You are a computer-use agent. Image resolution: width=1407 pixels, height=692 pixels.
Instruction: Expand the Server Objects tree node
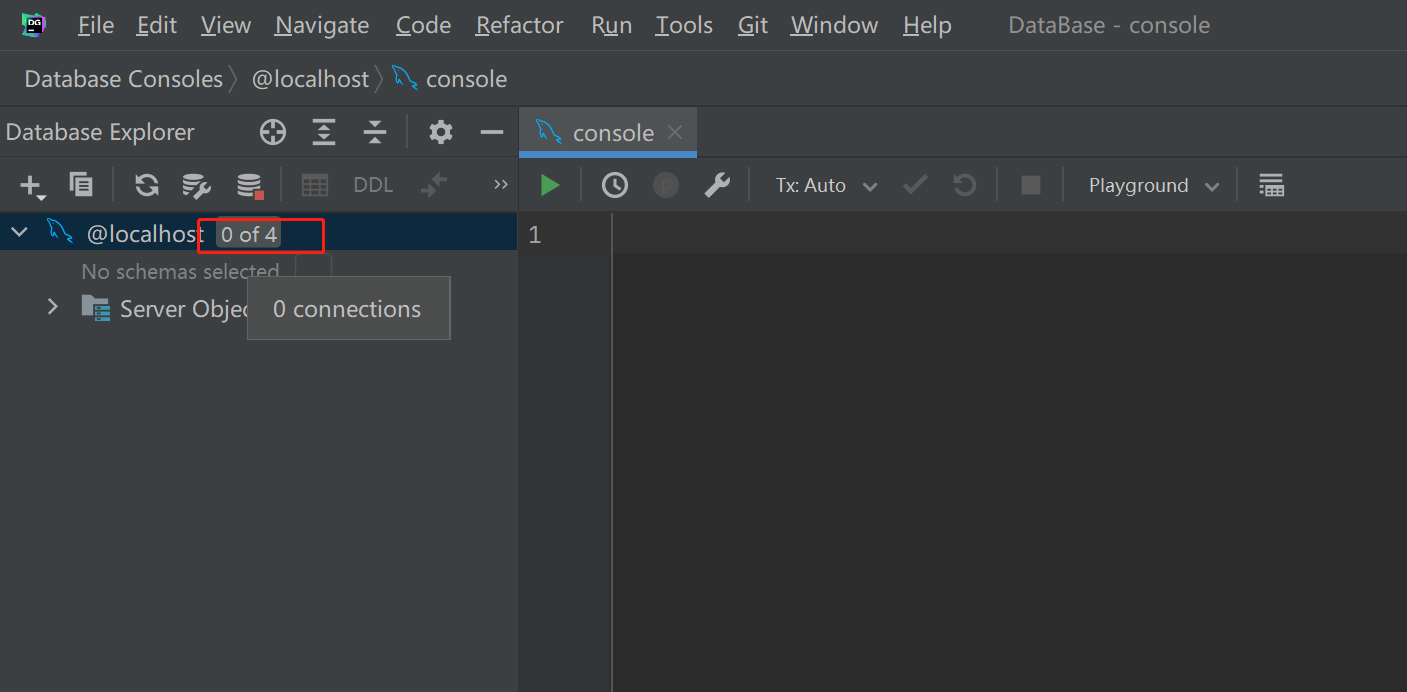coord(53,307)
